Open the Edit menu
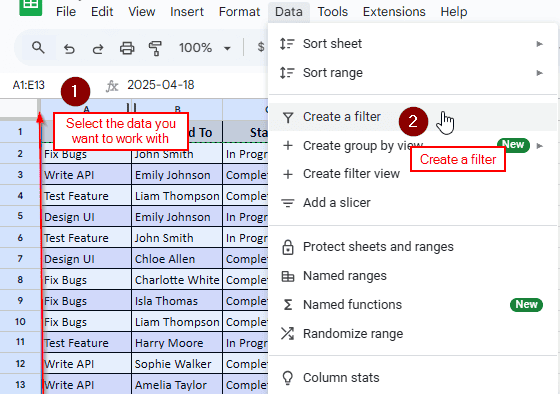This screenshot has width=560, height=394. pos(102,11)
